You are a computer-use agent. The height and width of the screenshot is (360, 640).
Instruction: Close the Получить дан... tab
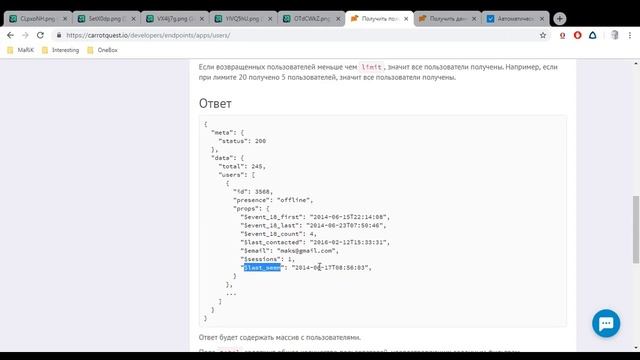(474, 19)
